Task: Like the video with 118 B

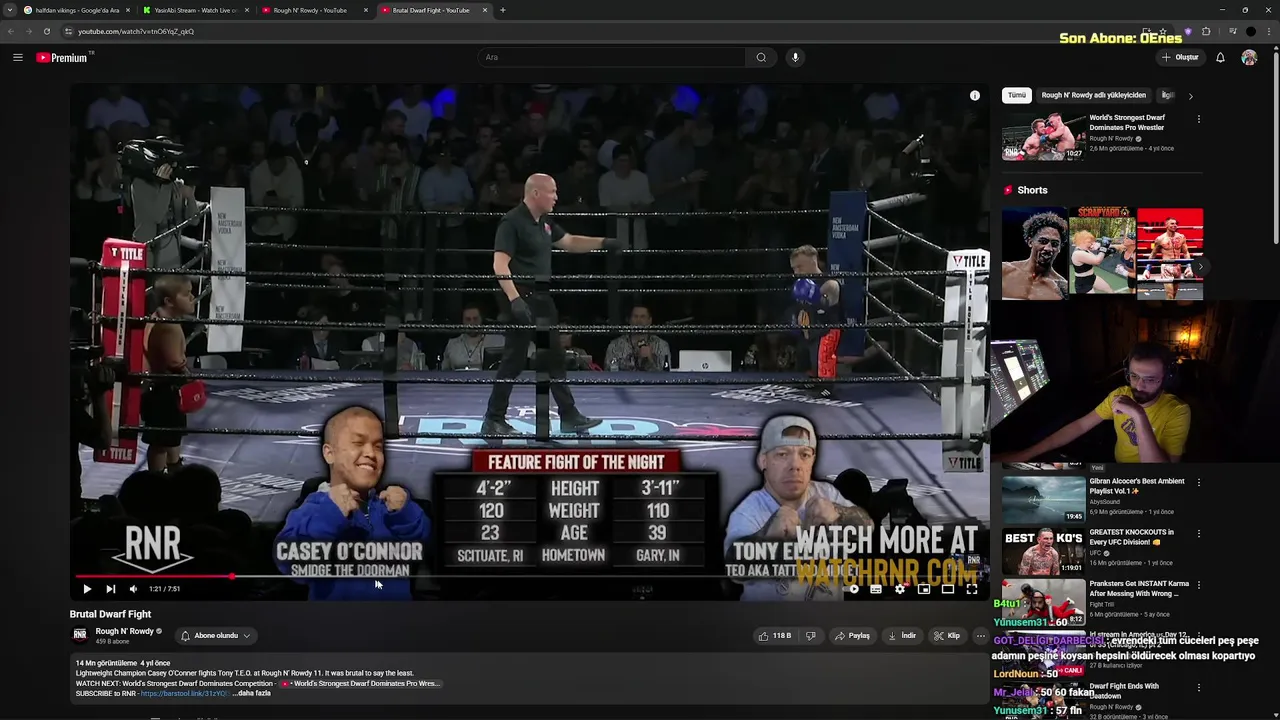Action: point(775,635)
